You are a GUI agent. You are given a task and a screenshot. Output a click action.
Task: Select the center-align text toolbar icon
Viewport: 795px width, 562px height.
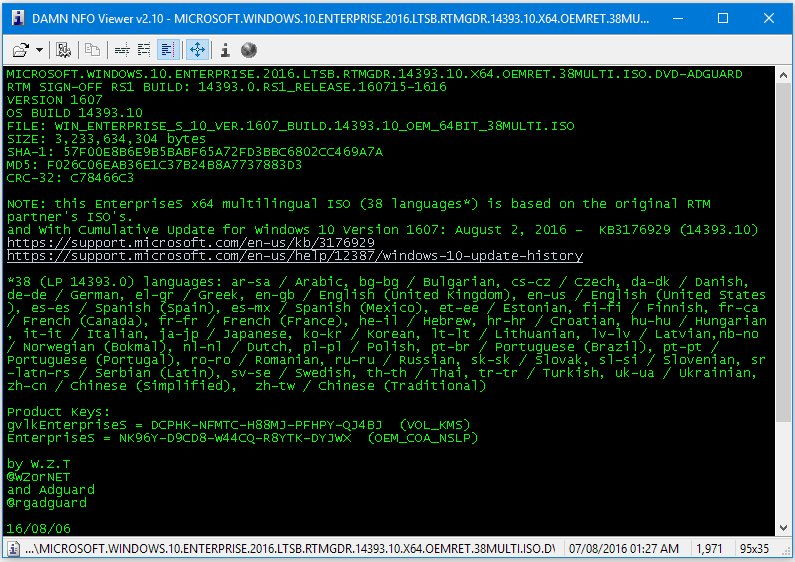[x=122, y=50]
